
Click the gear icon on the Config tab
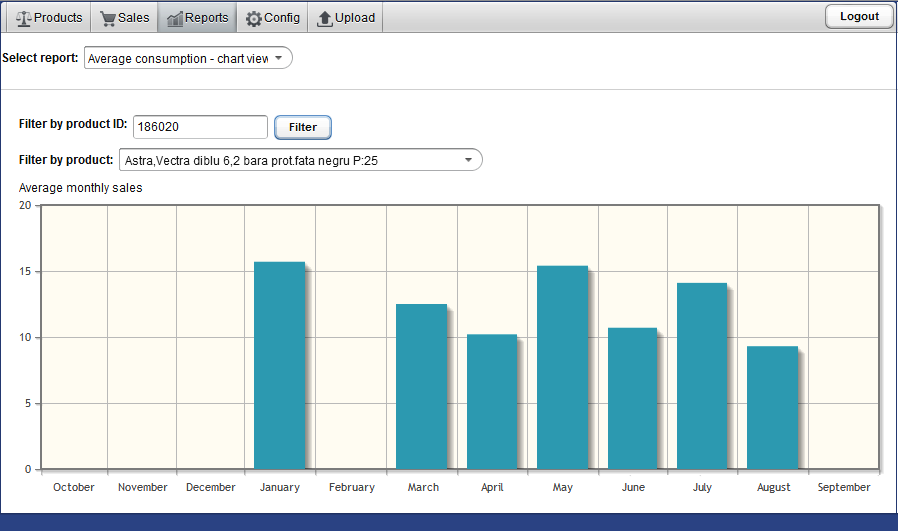pyautogui.click(x=254, y=19)
